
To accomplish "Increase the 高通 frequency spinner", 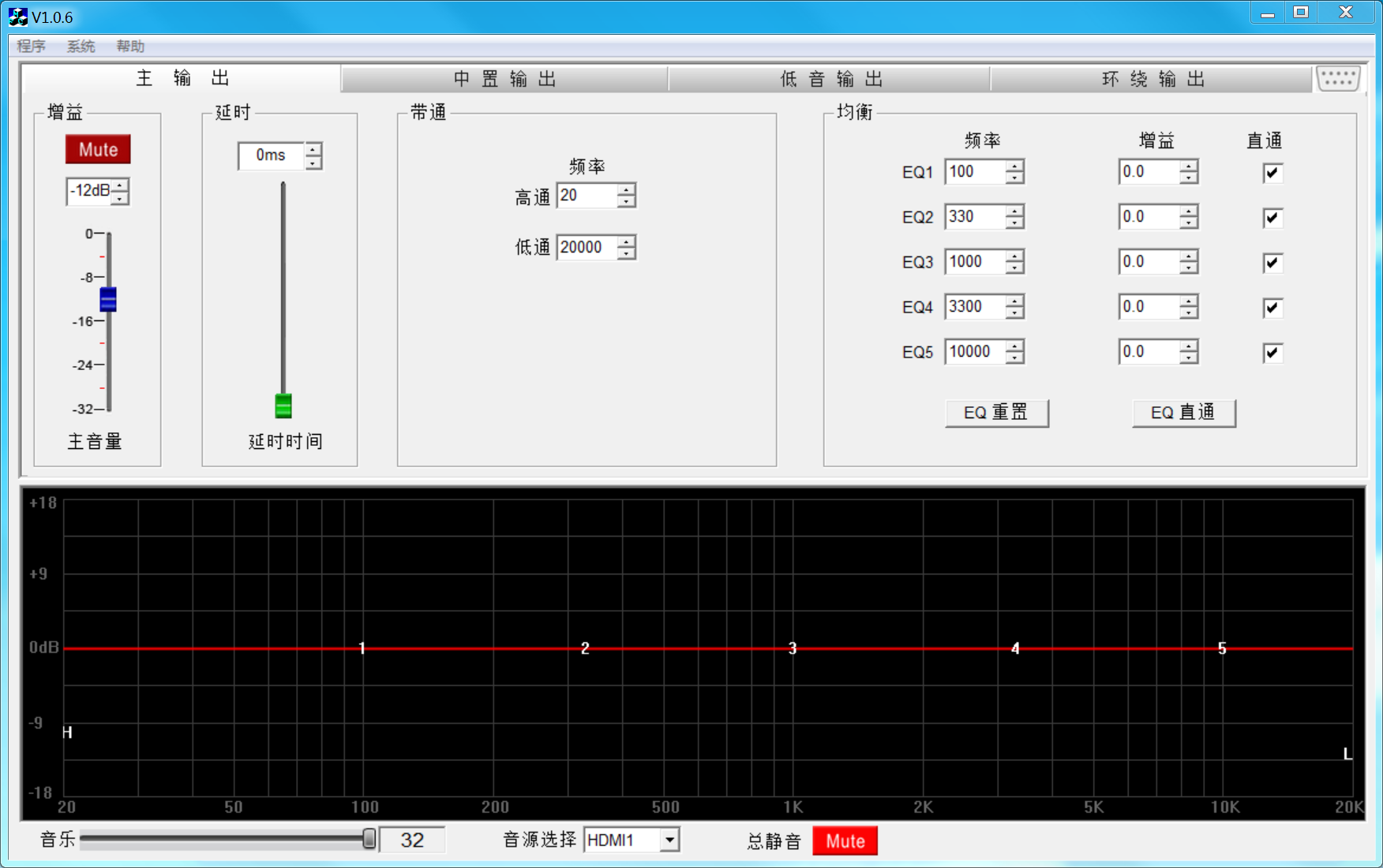I will 626,189.
